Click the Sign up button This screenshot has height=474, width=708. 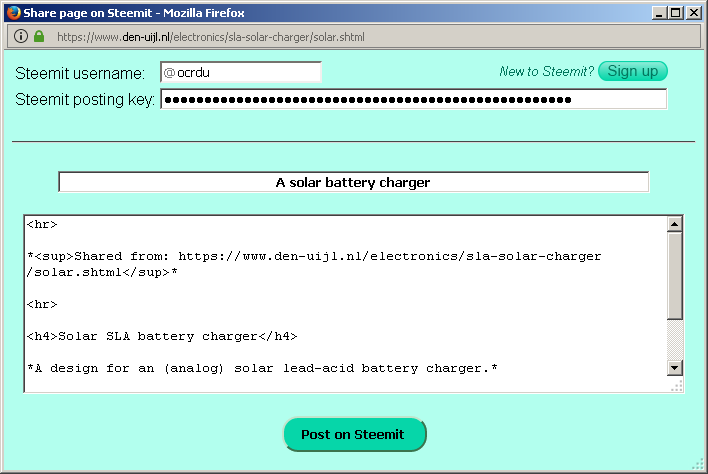(633, 71)
